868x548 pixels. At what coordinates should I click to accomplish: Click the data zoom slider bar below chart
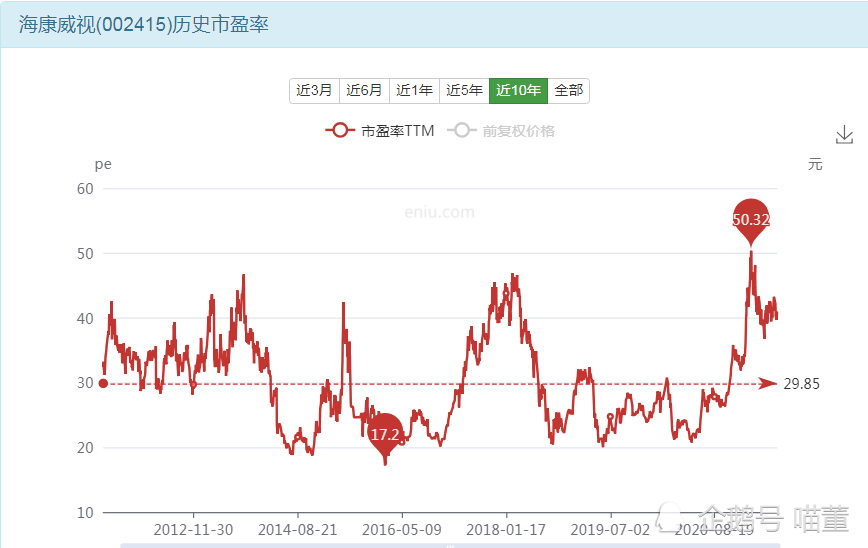click(x=450, y=545)
